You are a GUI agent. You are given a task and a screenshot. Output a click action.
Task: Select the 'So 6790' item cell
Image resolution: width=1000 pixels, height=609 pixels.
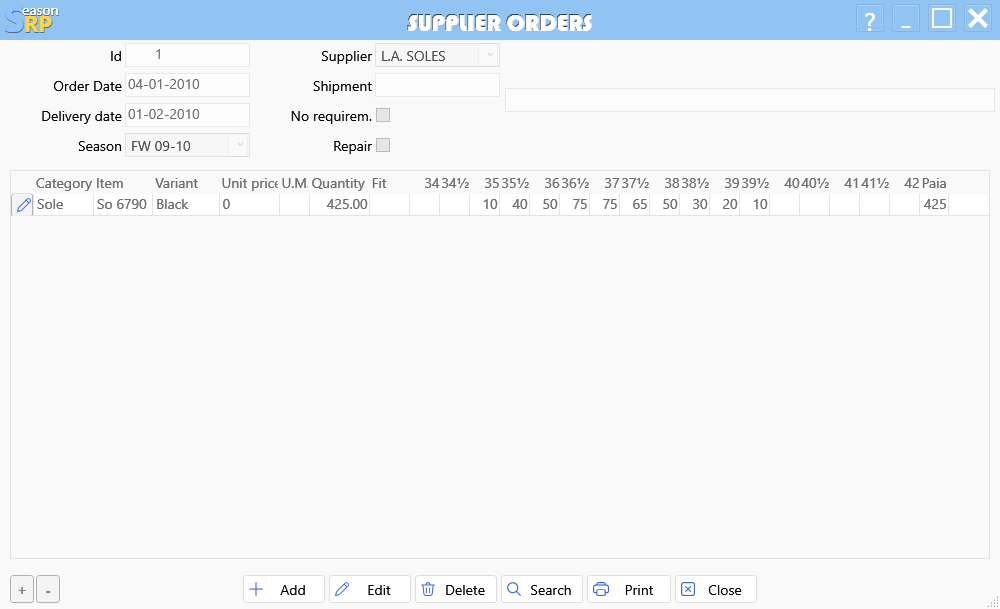[x=122, y=205]
